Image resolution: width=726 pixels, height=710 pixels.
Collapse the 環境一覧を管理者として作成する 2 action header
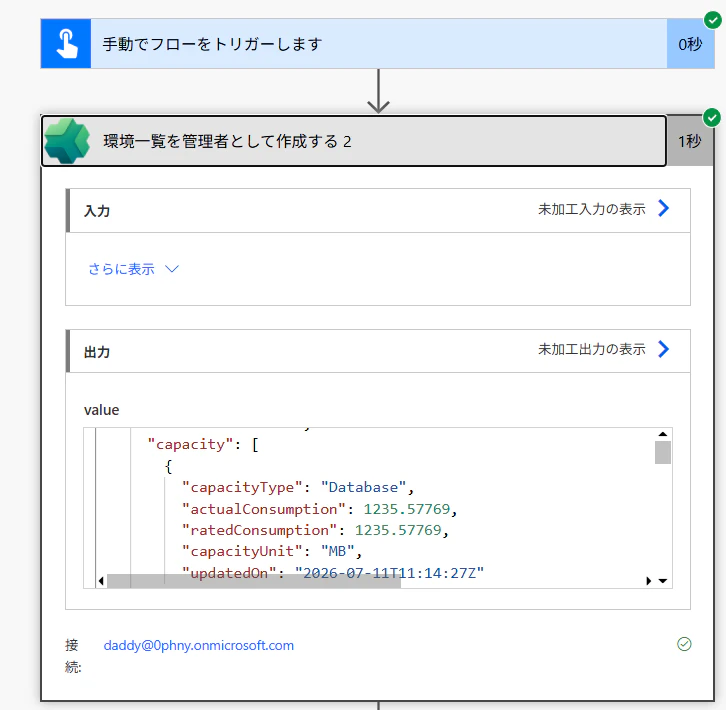click(x=354, y=141)
